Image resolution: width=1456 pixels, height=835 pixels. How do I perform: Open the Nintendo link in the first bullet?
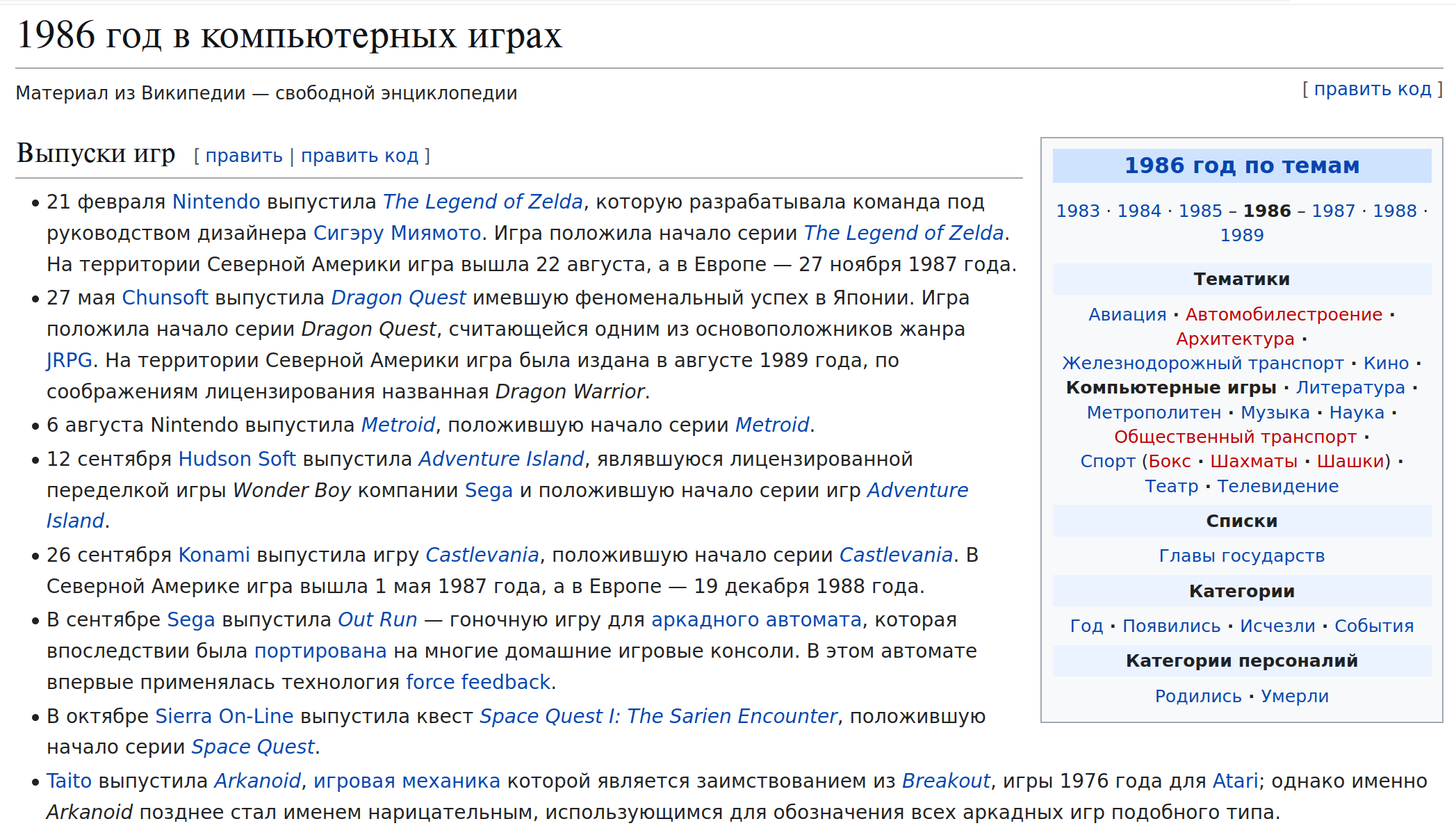215,202
